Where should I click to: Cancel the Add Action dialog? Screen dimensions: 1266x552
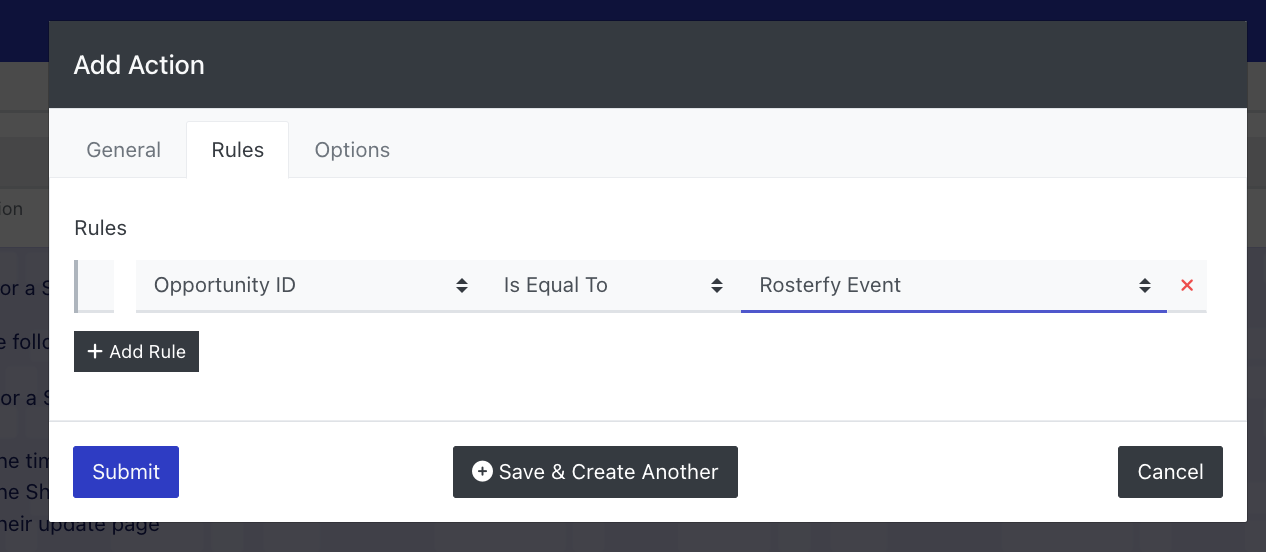pyautogui.click(x=1170, y=472)
